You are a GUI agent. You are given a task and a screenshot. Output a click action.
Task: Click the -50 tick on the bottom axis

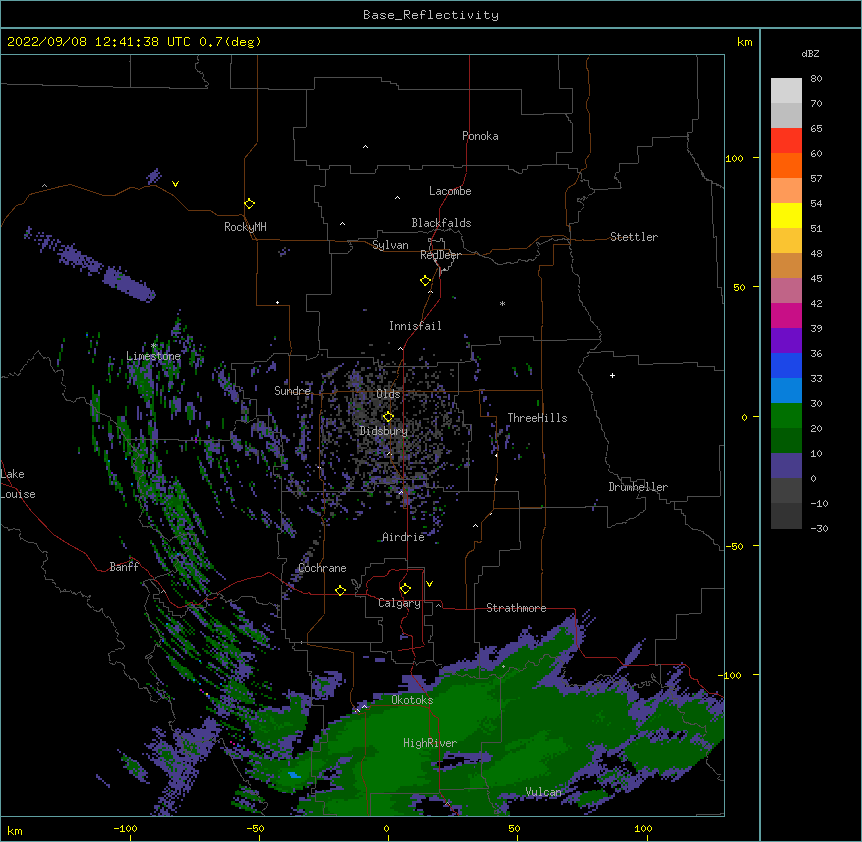[x=255, y=828]
